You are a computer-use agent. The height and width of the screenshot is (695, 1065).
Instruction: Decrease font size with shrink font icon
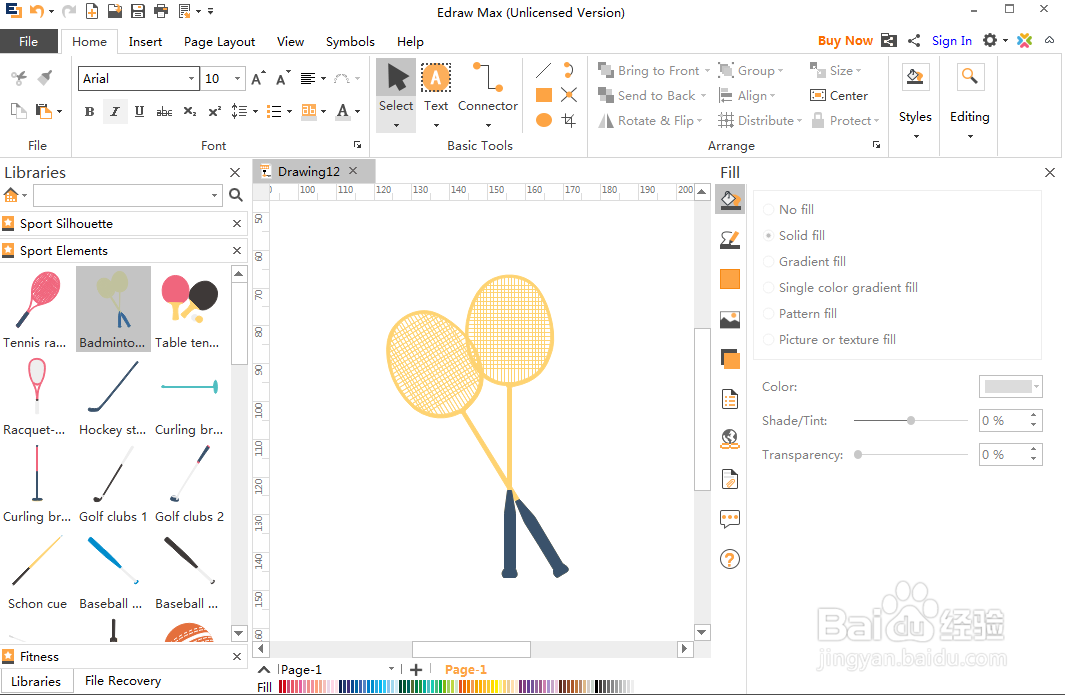click(x=283, y=79)
